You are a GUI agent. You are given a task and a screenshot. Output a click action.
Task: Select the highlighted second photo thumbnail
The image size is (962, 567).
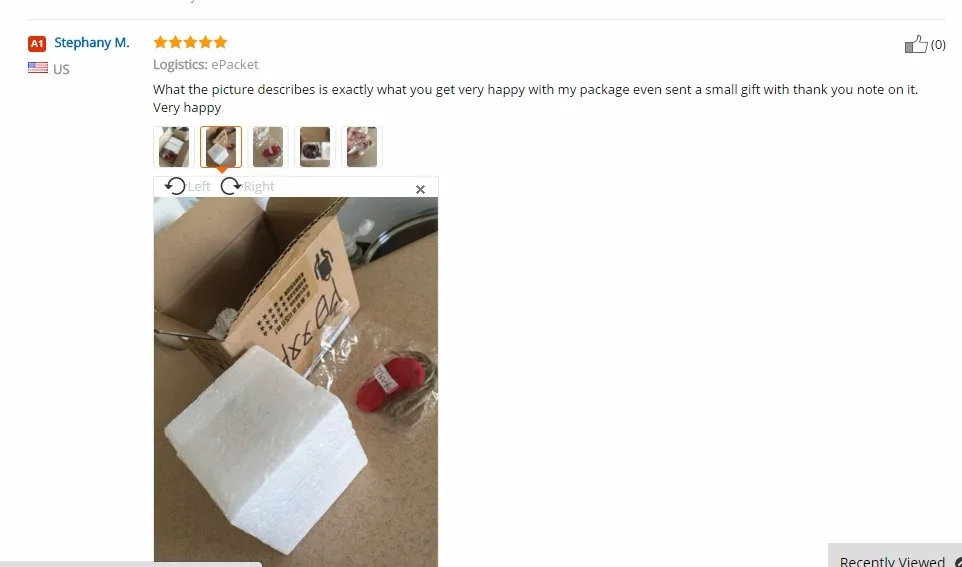click(x=221, y=147)
